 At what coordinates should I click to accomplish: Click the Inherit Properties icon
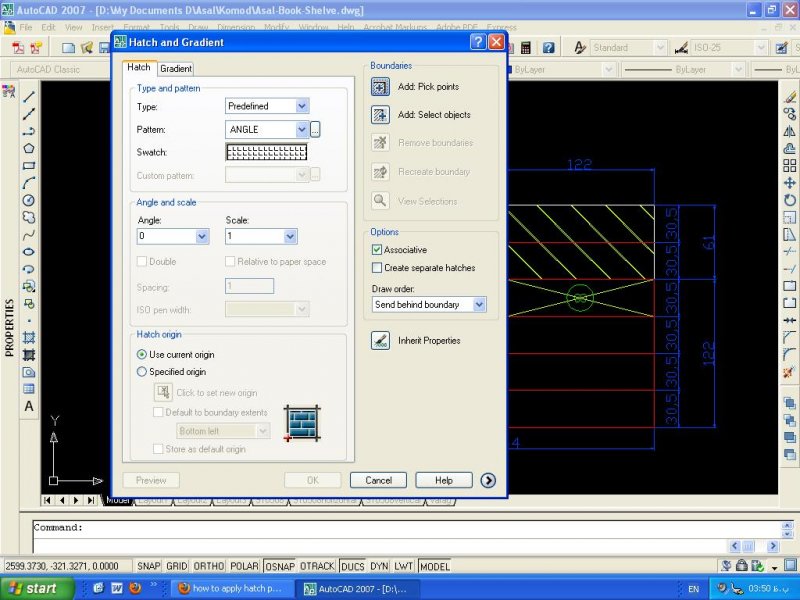tap(380, 340)
